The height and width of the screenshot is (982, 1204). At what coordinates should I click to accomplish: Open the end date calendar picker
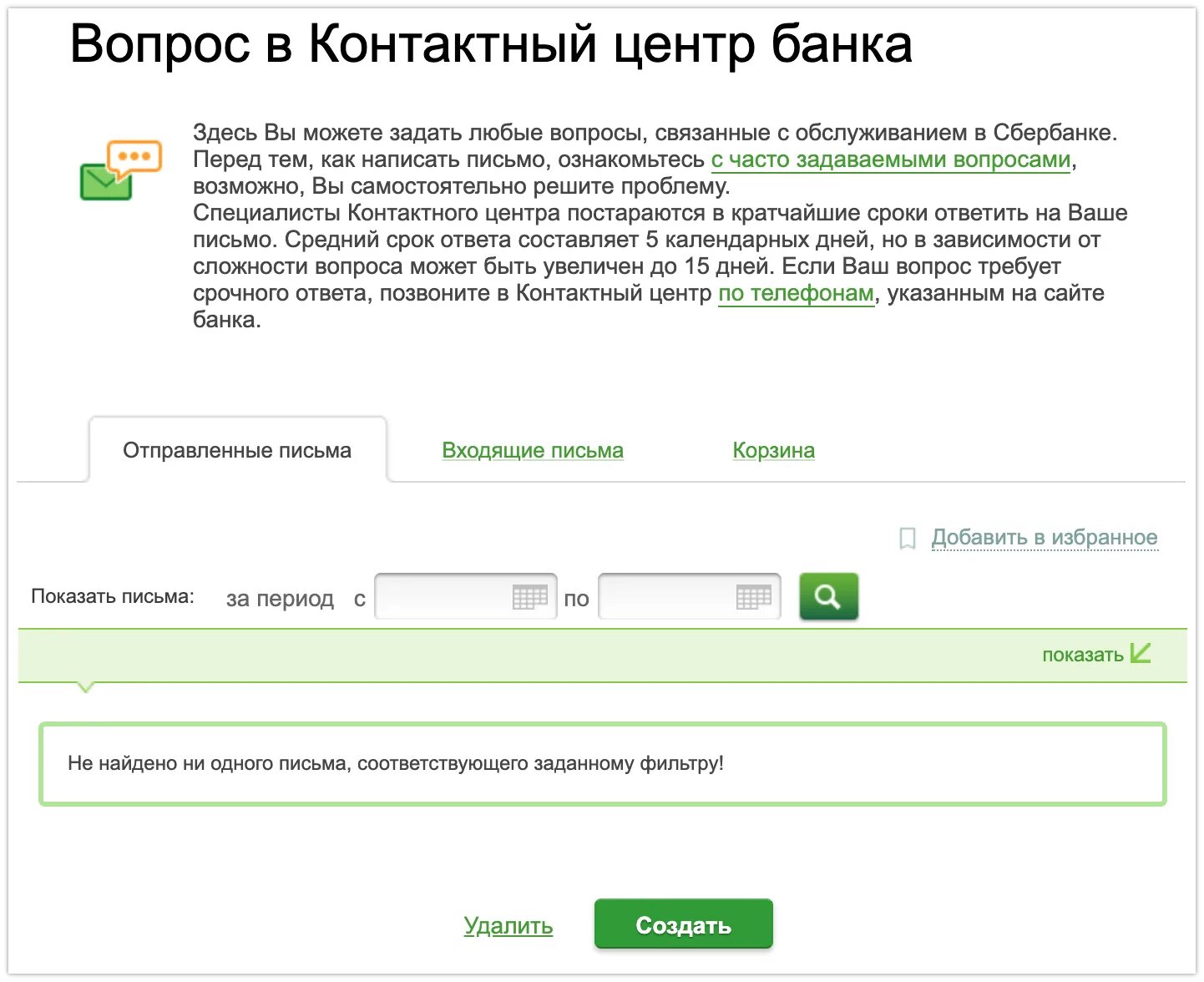[x=754, y=597]
